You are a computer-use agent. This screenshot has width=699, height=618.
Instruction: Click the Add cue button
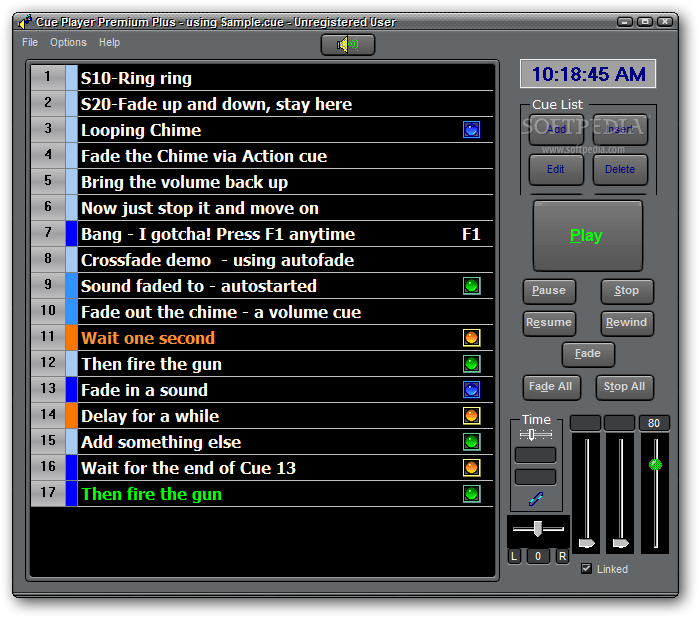556,130
